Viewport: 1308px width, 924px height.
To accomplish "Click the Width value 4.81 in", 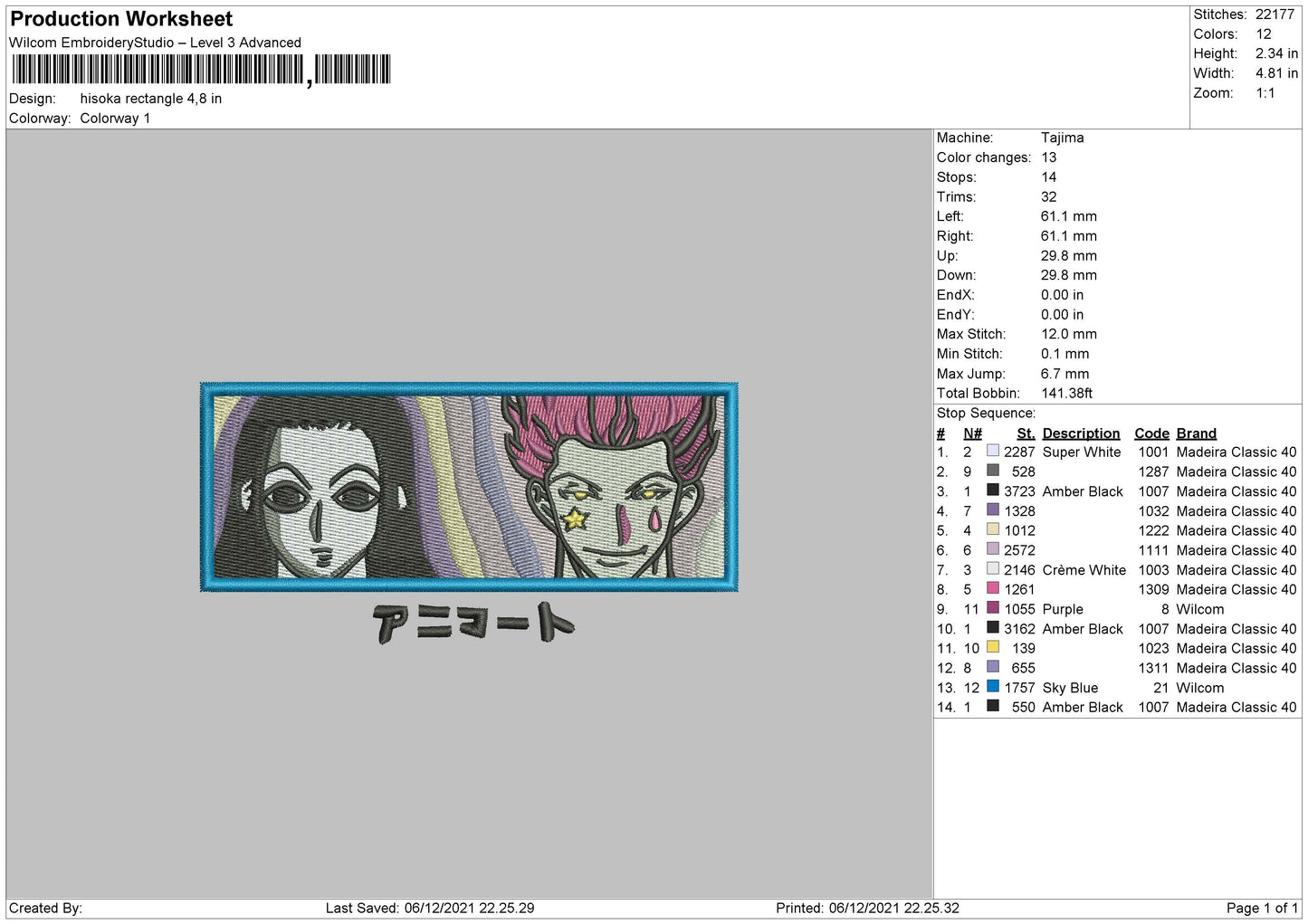I will pyautogui.click(x=1276, y=73).
